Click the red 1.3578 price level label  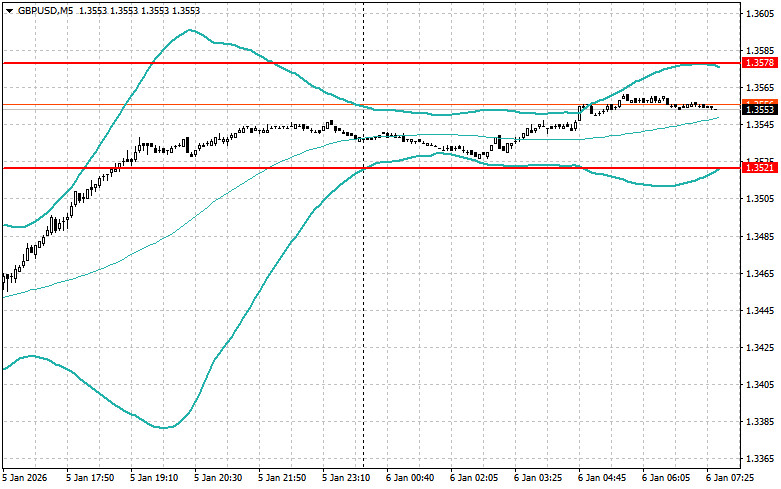click(760, 63)
